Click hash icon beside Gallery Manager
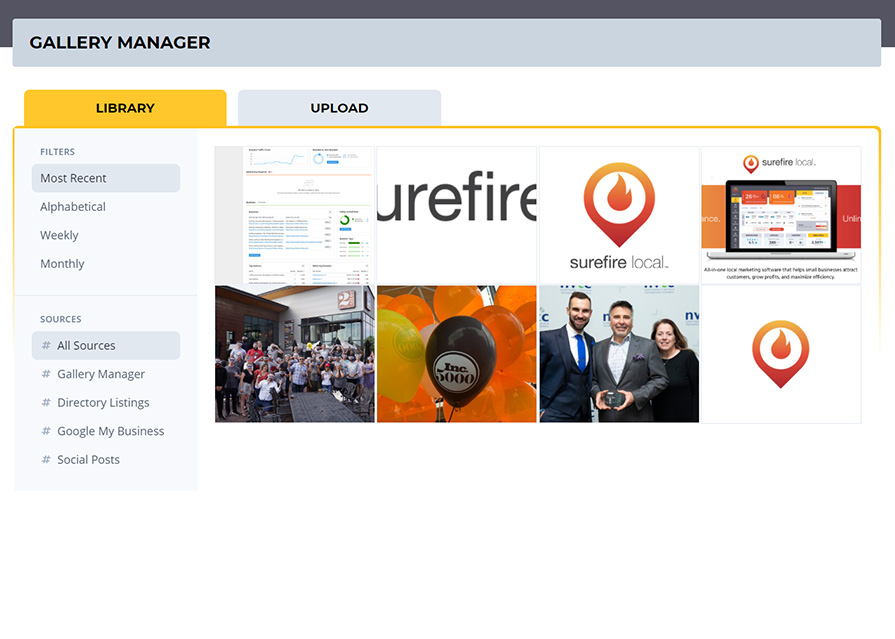Screen dimensions: 895x639 46,373
